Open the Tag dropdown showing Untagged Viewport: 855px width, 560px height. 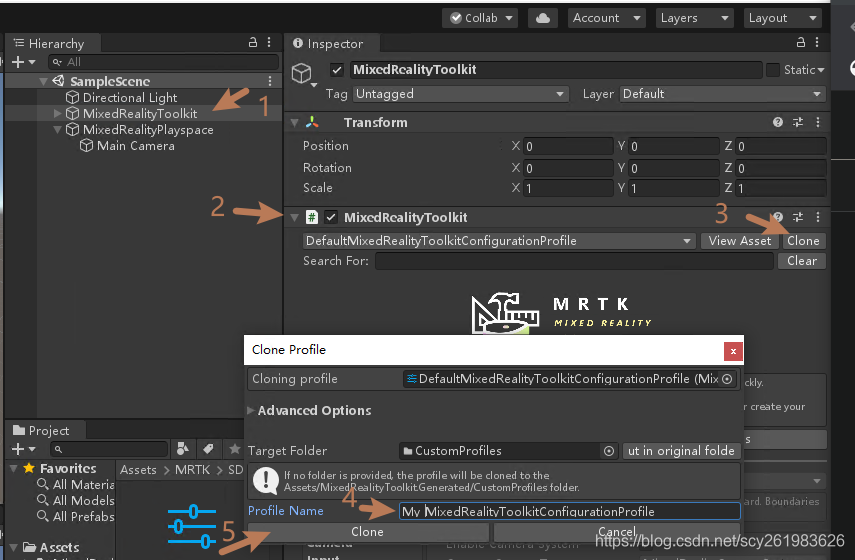coord(460,94)
